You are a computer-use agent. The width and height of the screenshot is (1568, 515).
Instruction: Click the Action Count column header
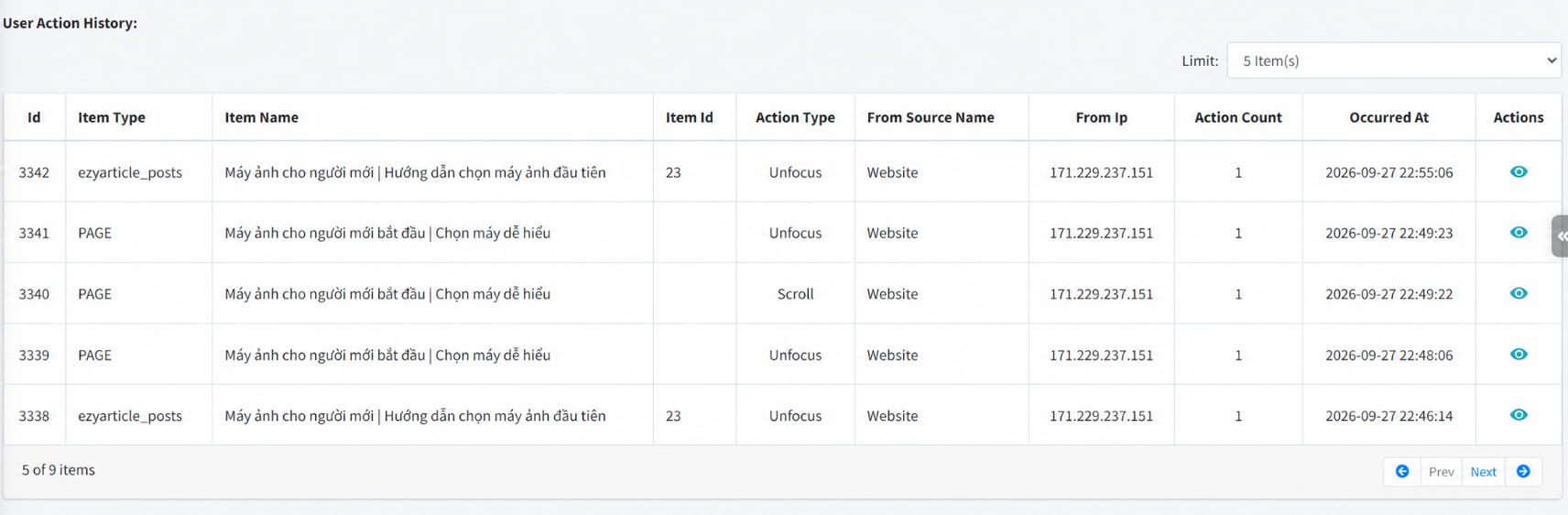click(1238, 117)
